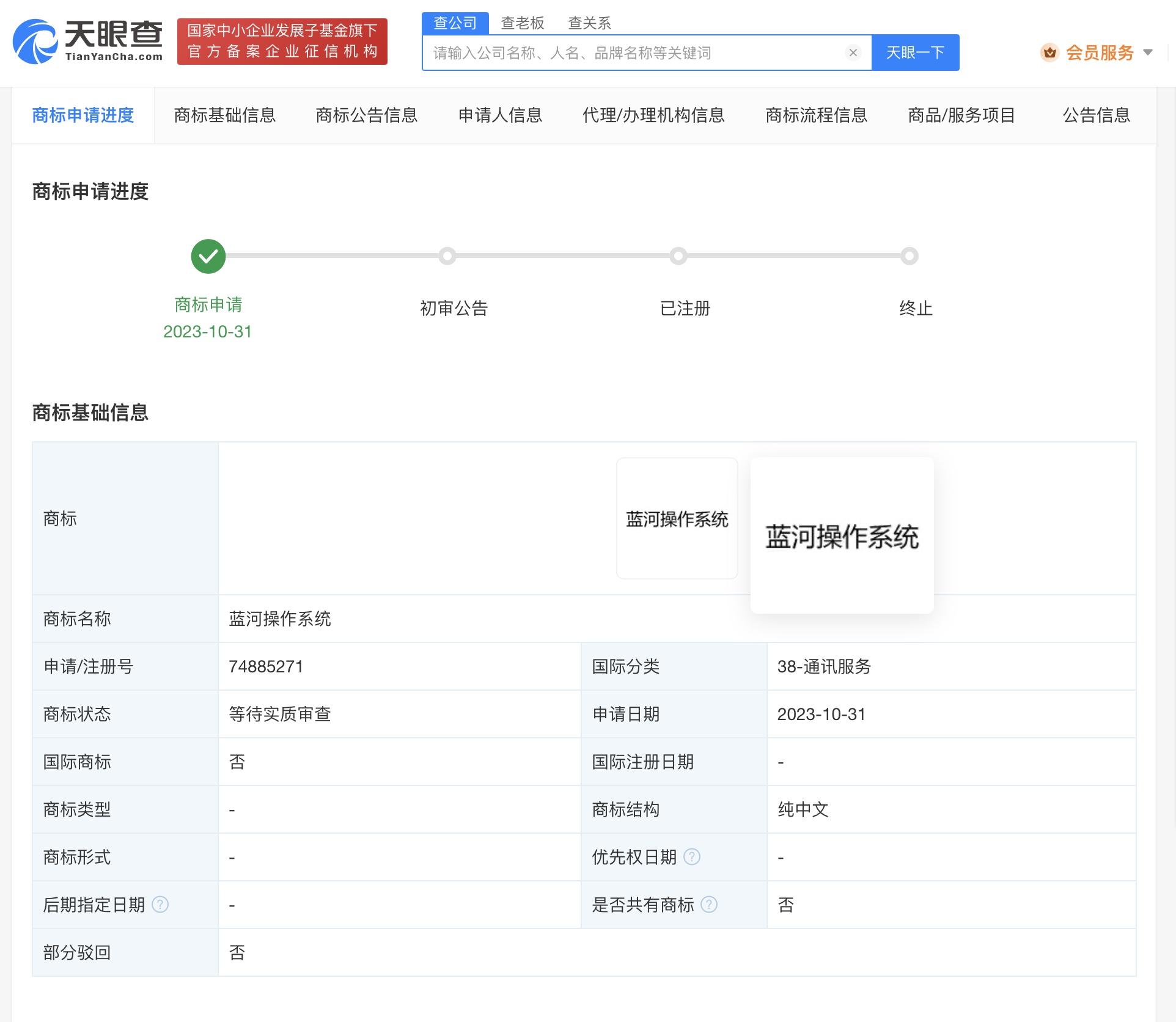Screen dimensions: 1176x1022
Task: Select the 查公司 search mode
Action: 455,23
